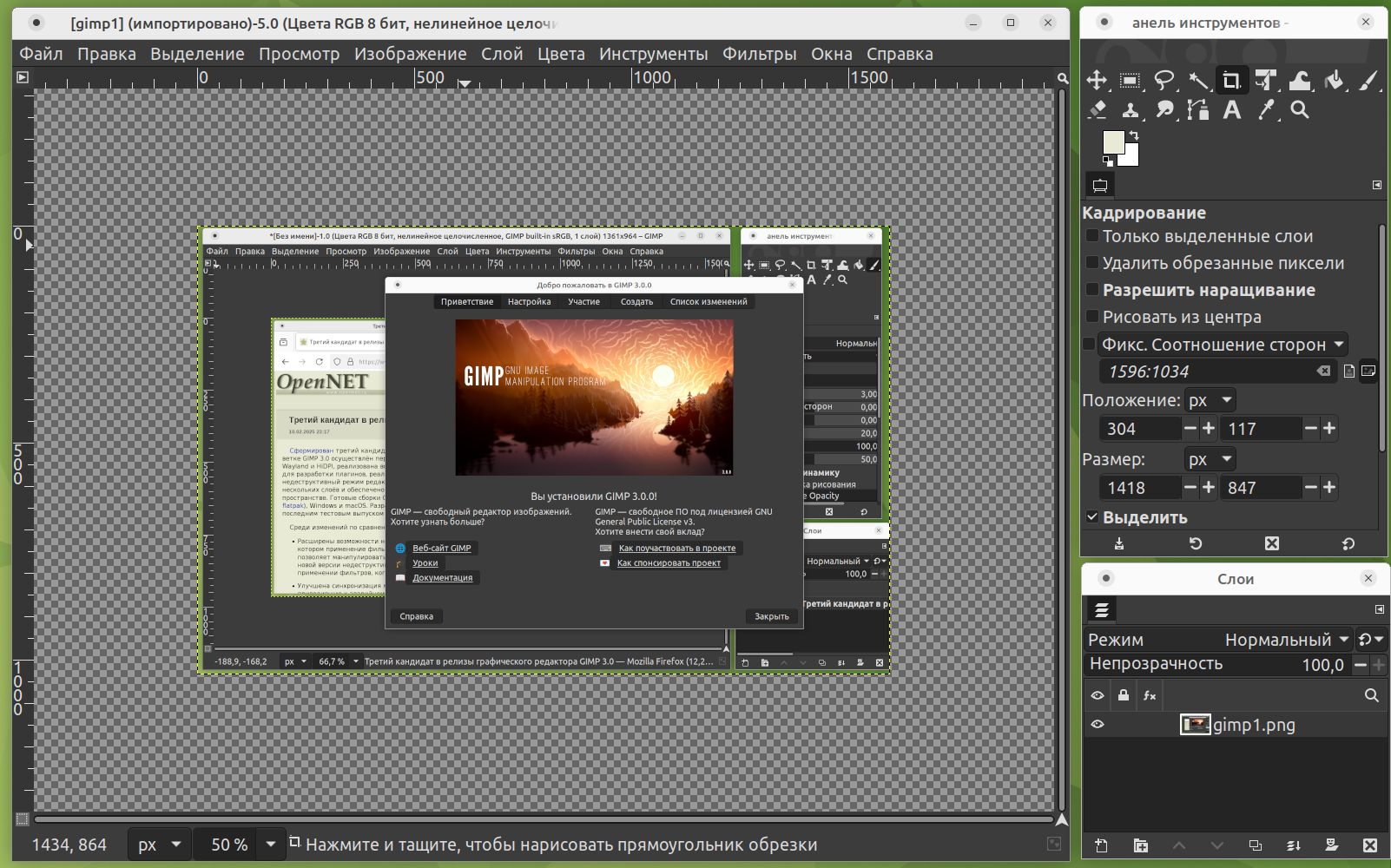The width and height of the screenshot is (1391, 868).
Task: Open the Слой menu
Action: coord(502,54)
